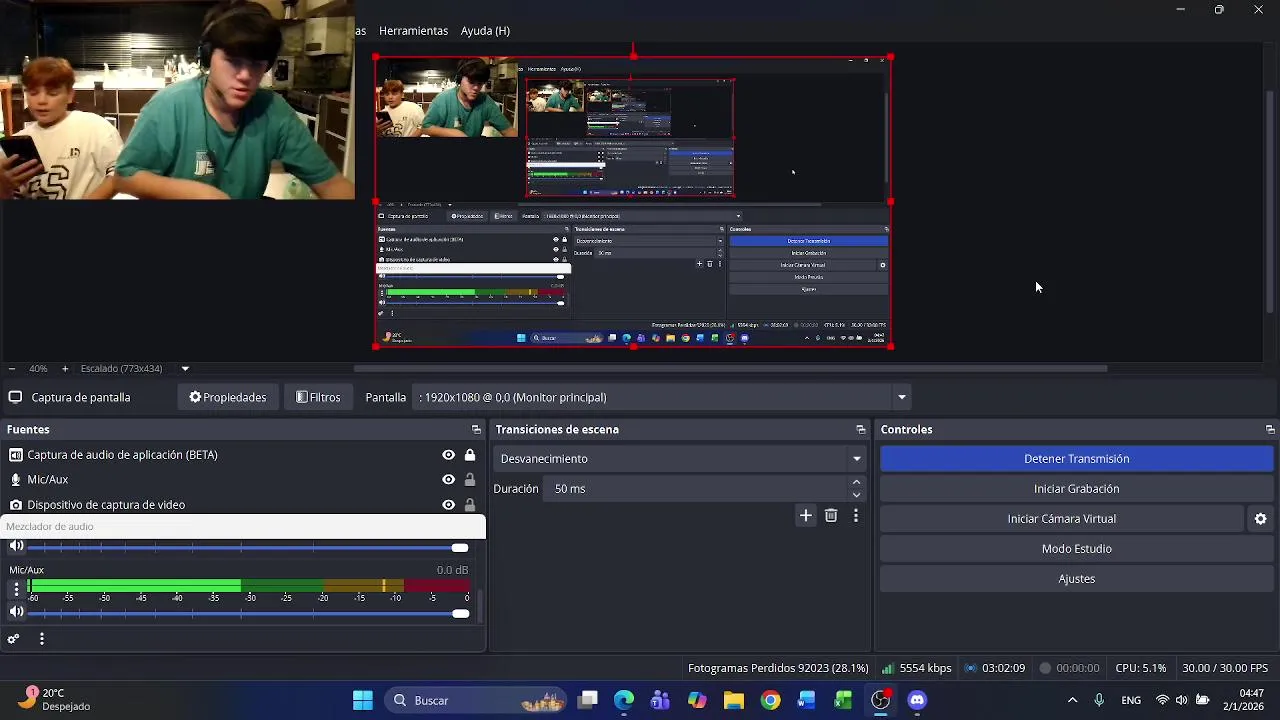Open advanced audio properties gears icon
Image resolution: width=1280 pixels, height=720 pixels.
click(x=14, y=639)
